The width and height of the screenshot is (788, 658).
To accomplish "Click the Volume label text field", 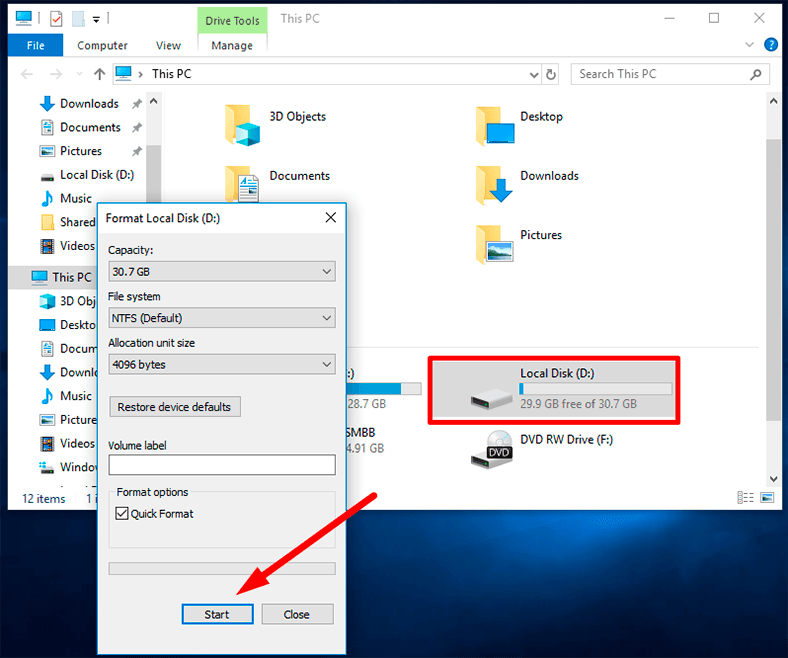I will point(222,464).
